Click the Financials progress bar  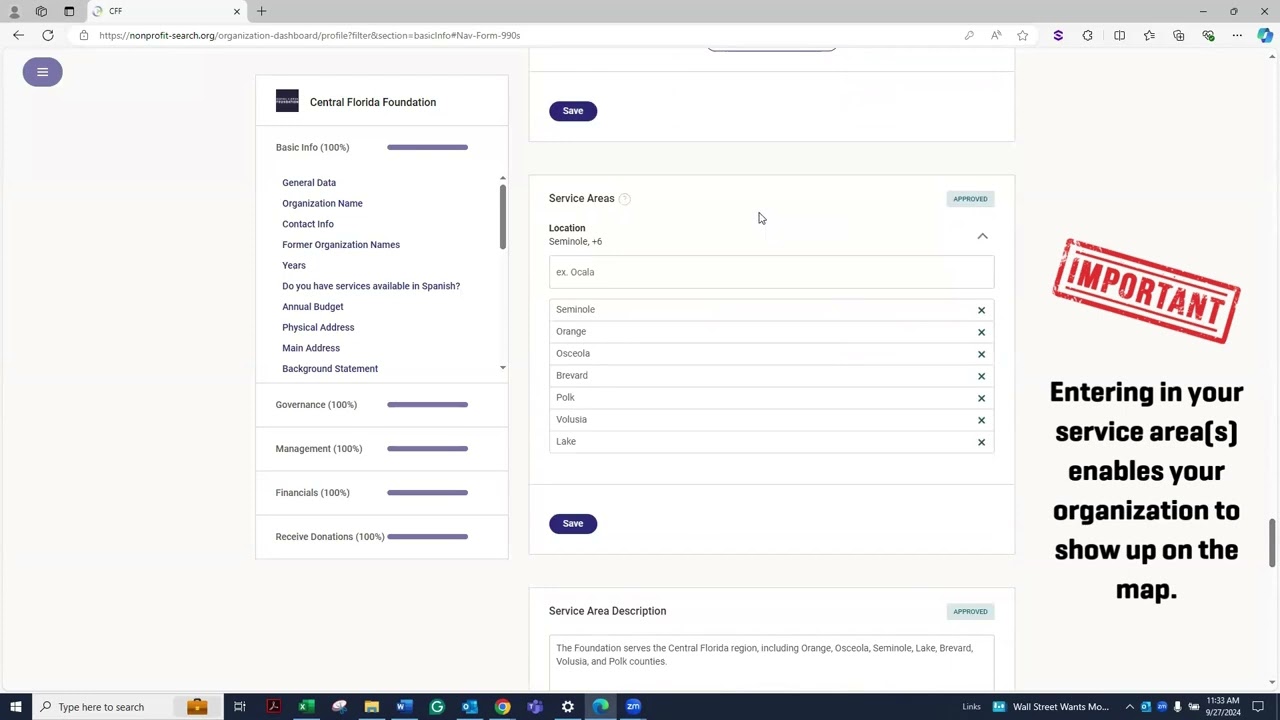[427, 493]
